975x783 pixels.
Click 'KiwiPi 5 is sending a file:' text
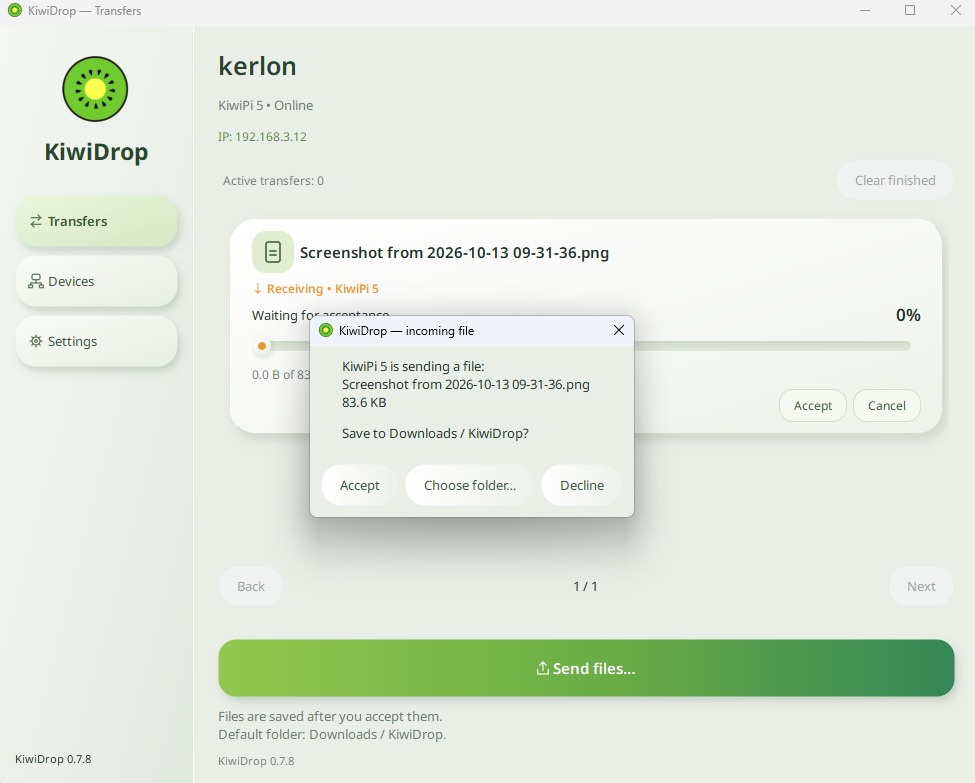[x=413, y=366]
